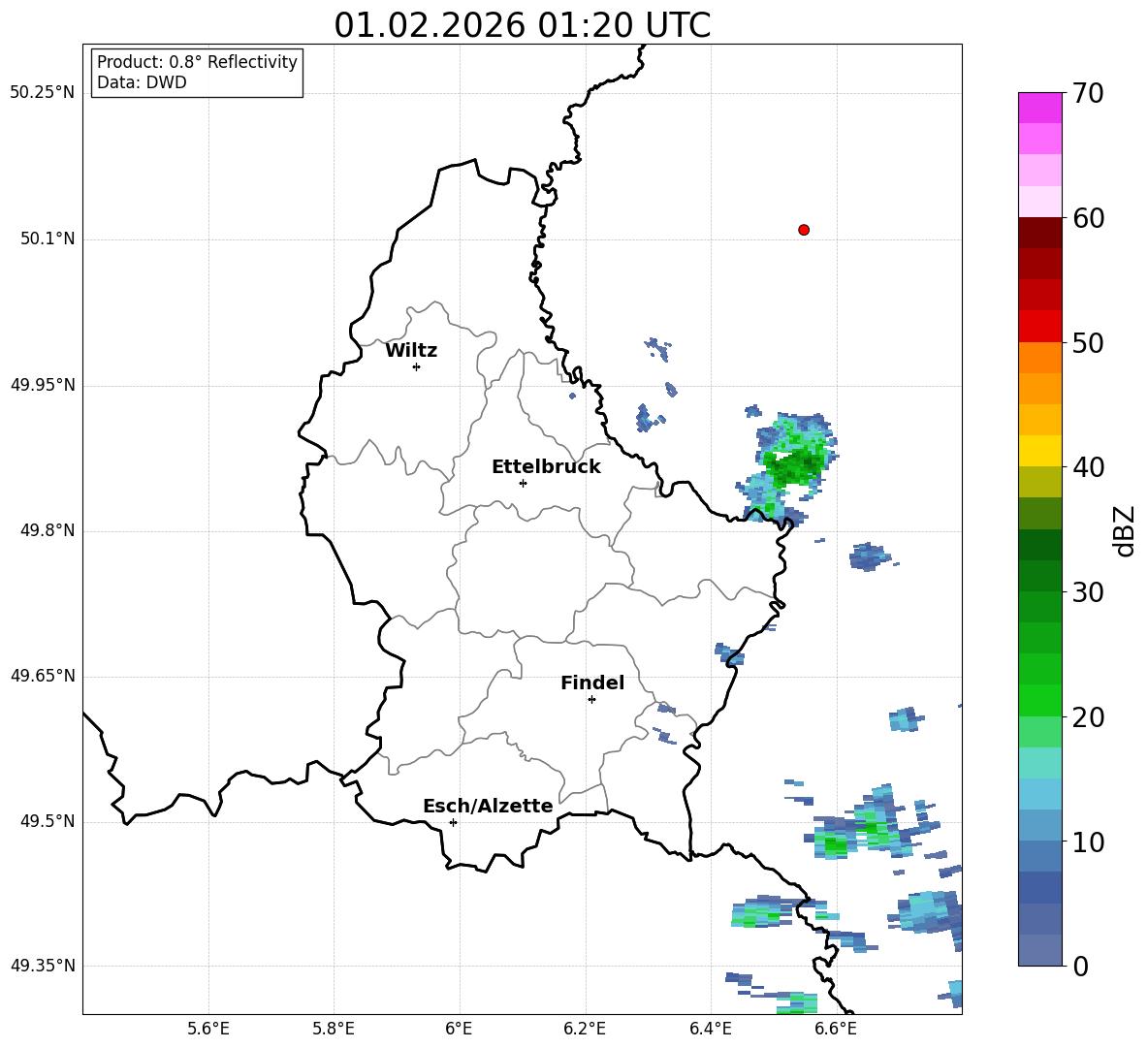
Task: Click the Findel city label
Action: pos(592,683)
